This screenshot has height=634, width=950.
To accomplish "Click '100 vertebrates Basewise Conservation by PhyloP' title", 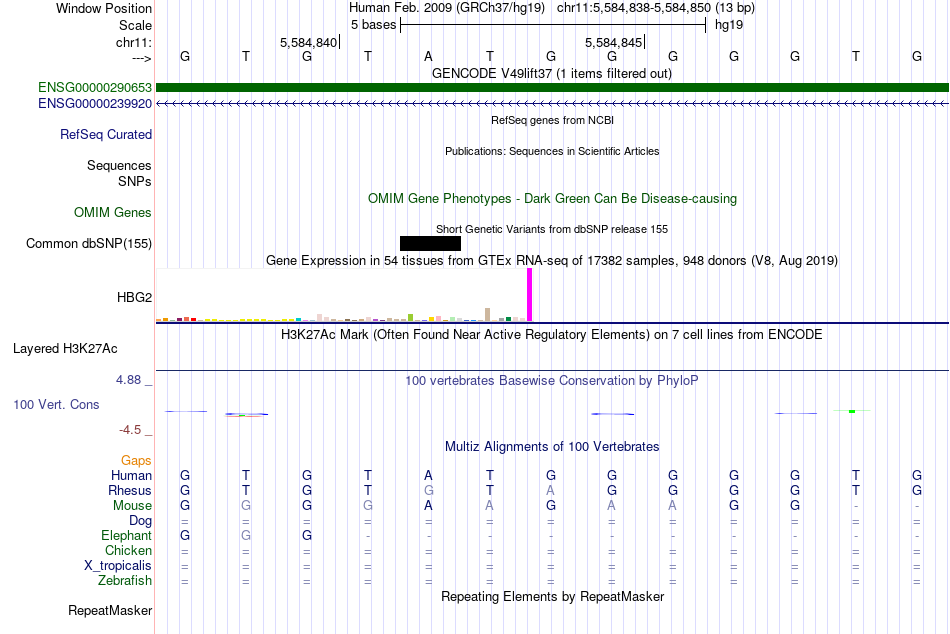I will click(x=552, y=381).
